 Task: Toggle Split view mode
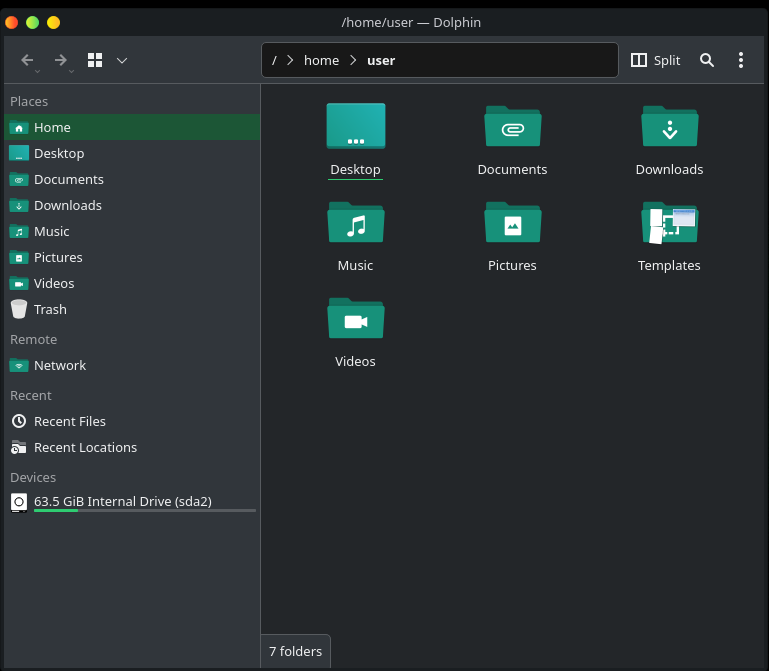tap(656, 60)
